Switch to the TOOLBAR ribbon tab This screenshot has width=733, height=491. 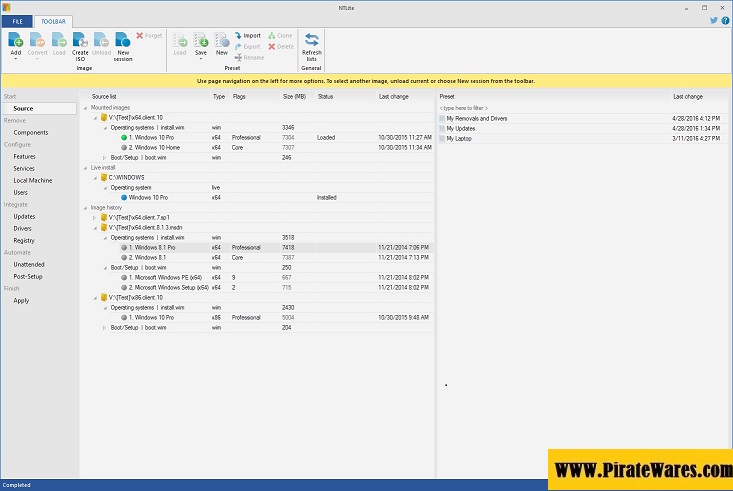coord(52,21)
